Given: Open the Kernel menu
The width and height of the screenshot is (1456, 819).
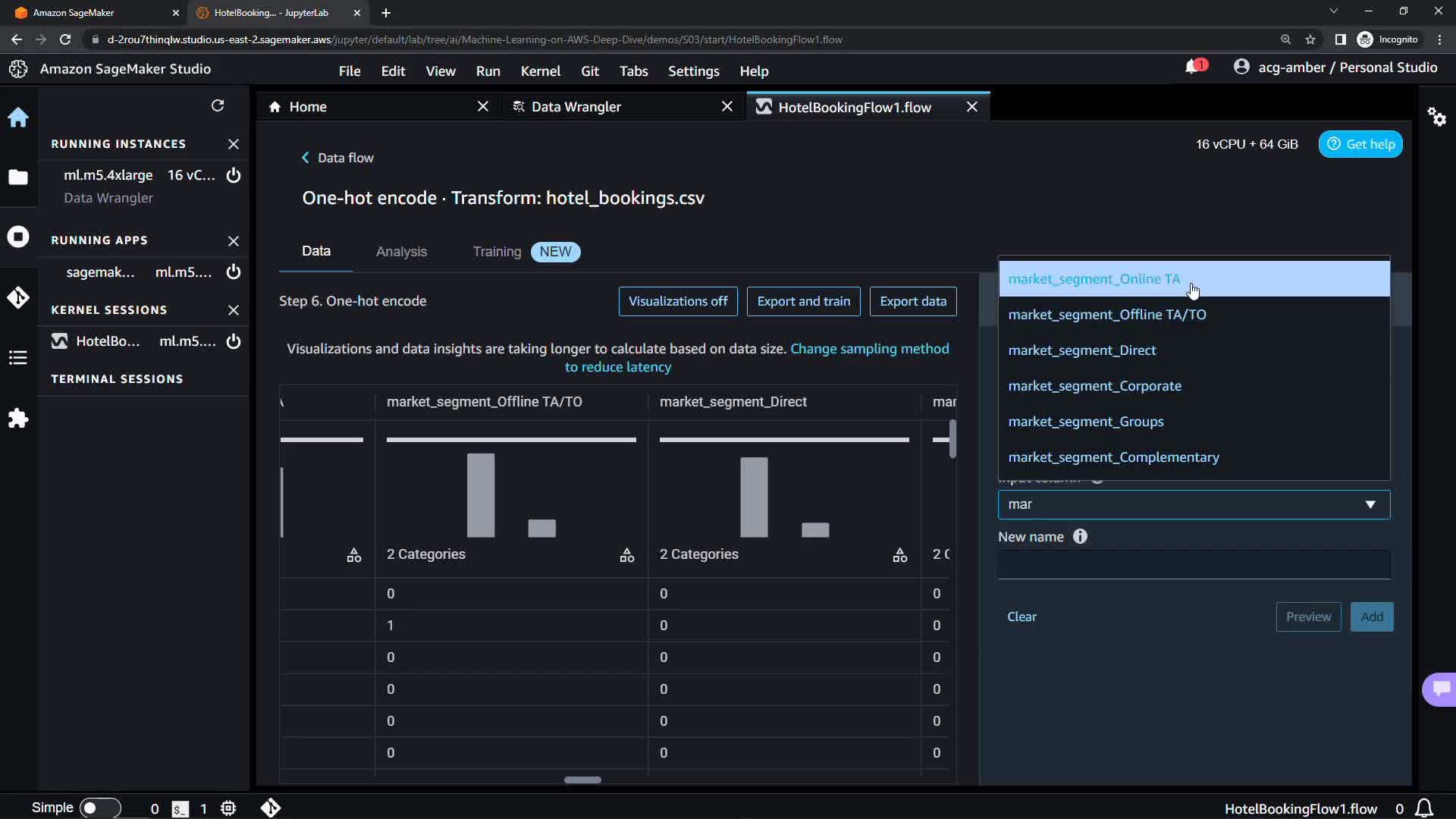Looking at the screenshot, I should pos(540,71).
